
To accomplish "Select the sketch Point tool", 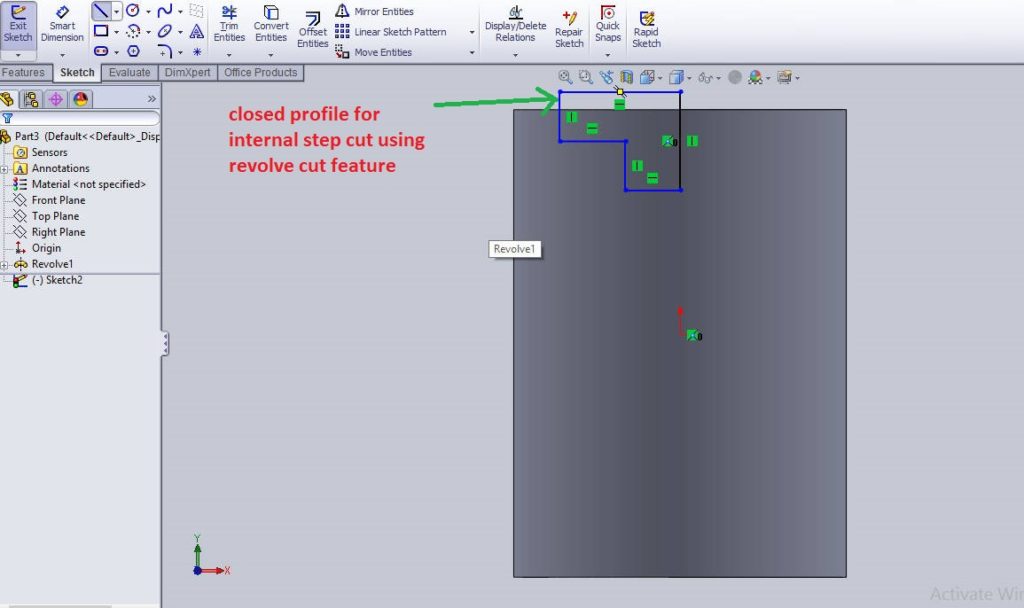I will coord(197,52).
